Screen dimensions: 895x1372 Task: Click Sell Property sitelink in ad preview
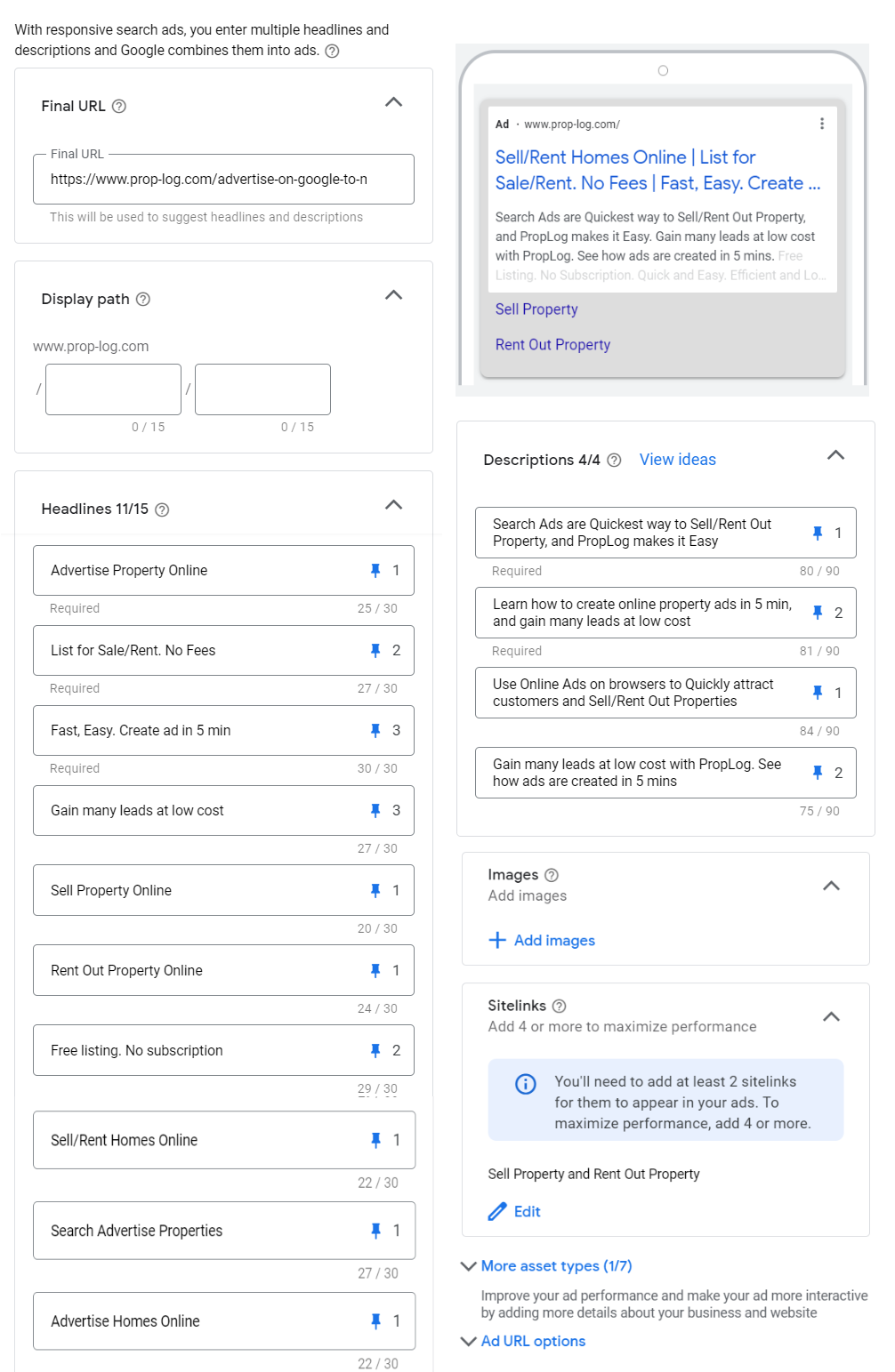click(x=536, y=309)
